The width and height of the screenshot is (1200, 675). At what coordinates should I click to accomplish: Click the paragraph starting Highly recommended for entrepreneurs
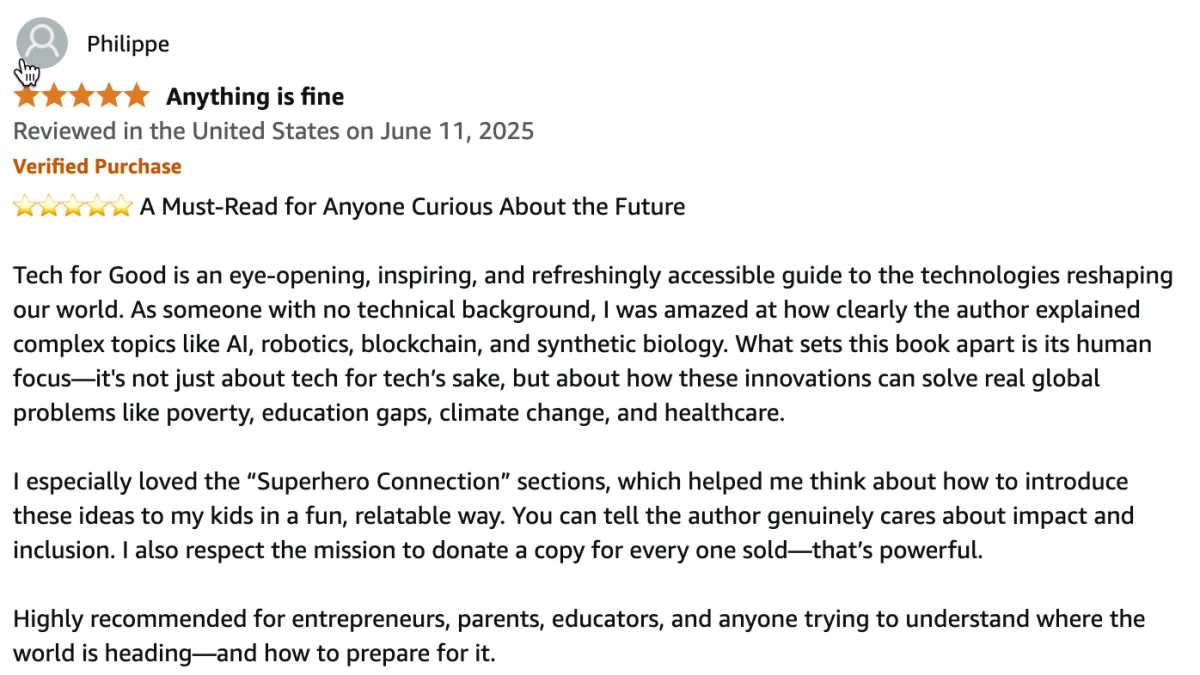coord(579,636)
